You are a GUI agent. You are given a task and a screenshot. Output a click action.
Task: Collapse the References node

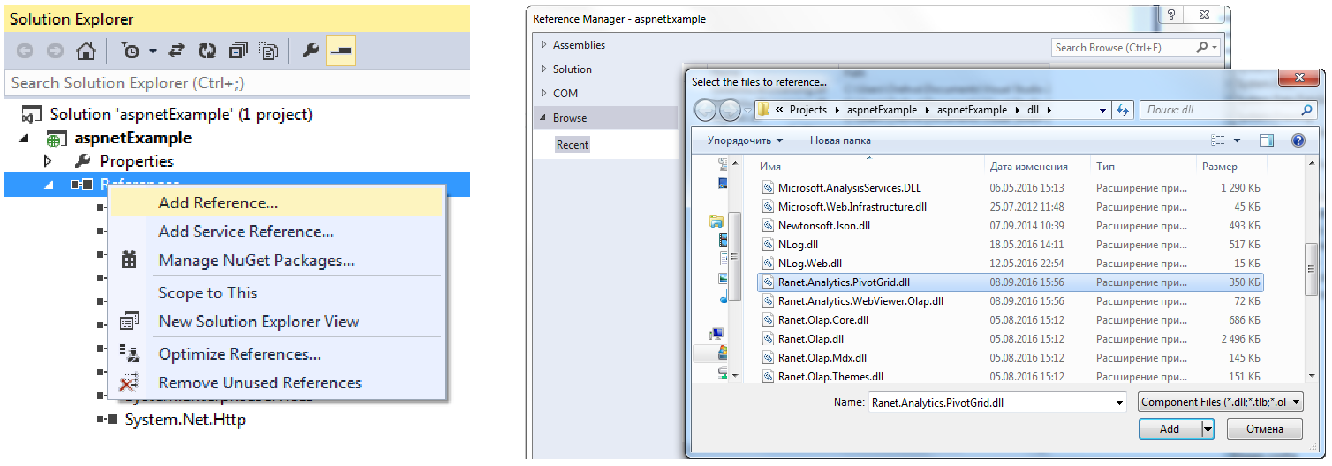(47, 184)
